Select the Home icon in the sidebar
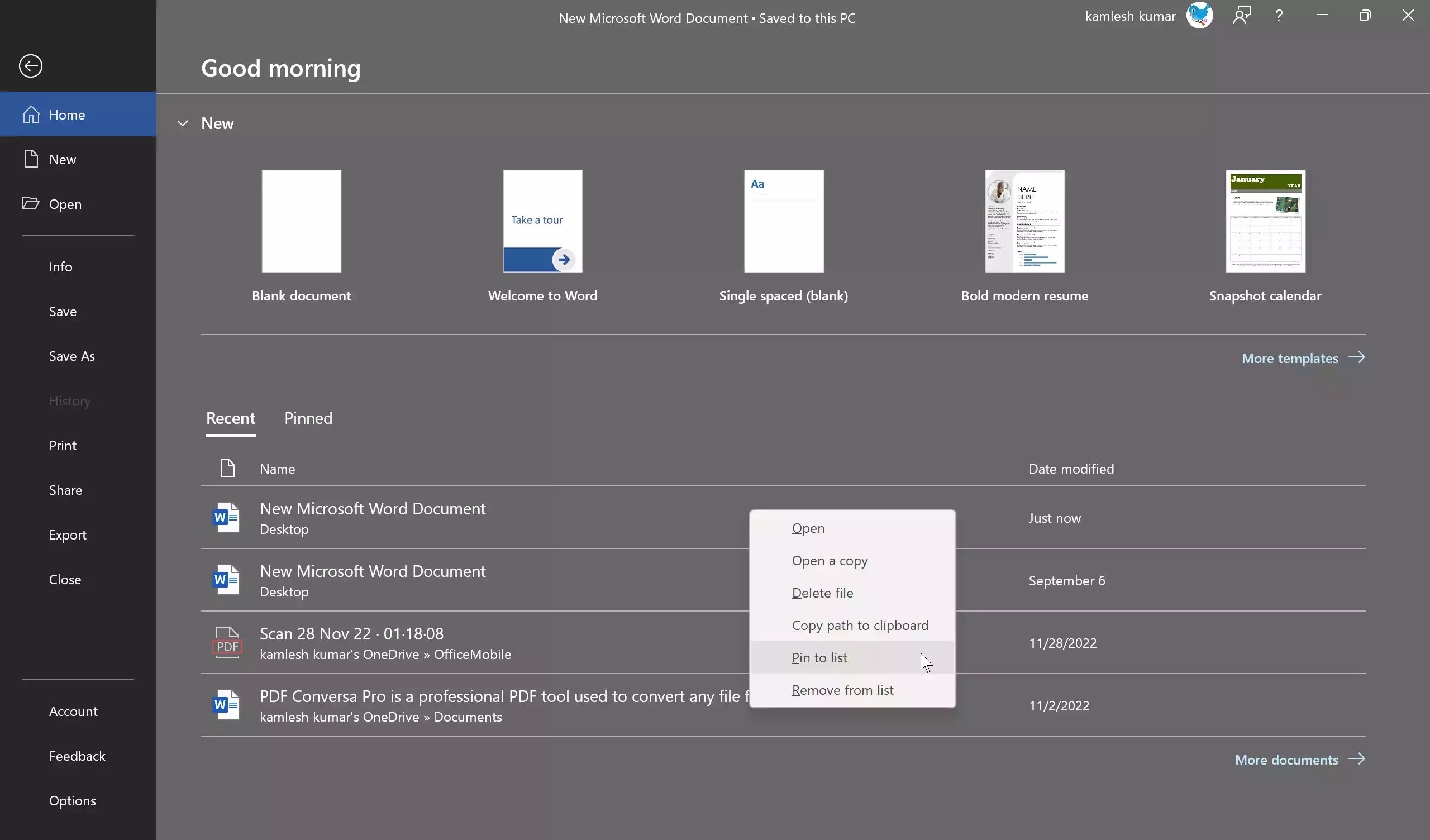The image size is (1430, 840). click(x=31, y=114)
